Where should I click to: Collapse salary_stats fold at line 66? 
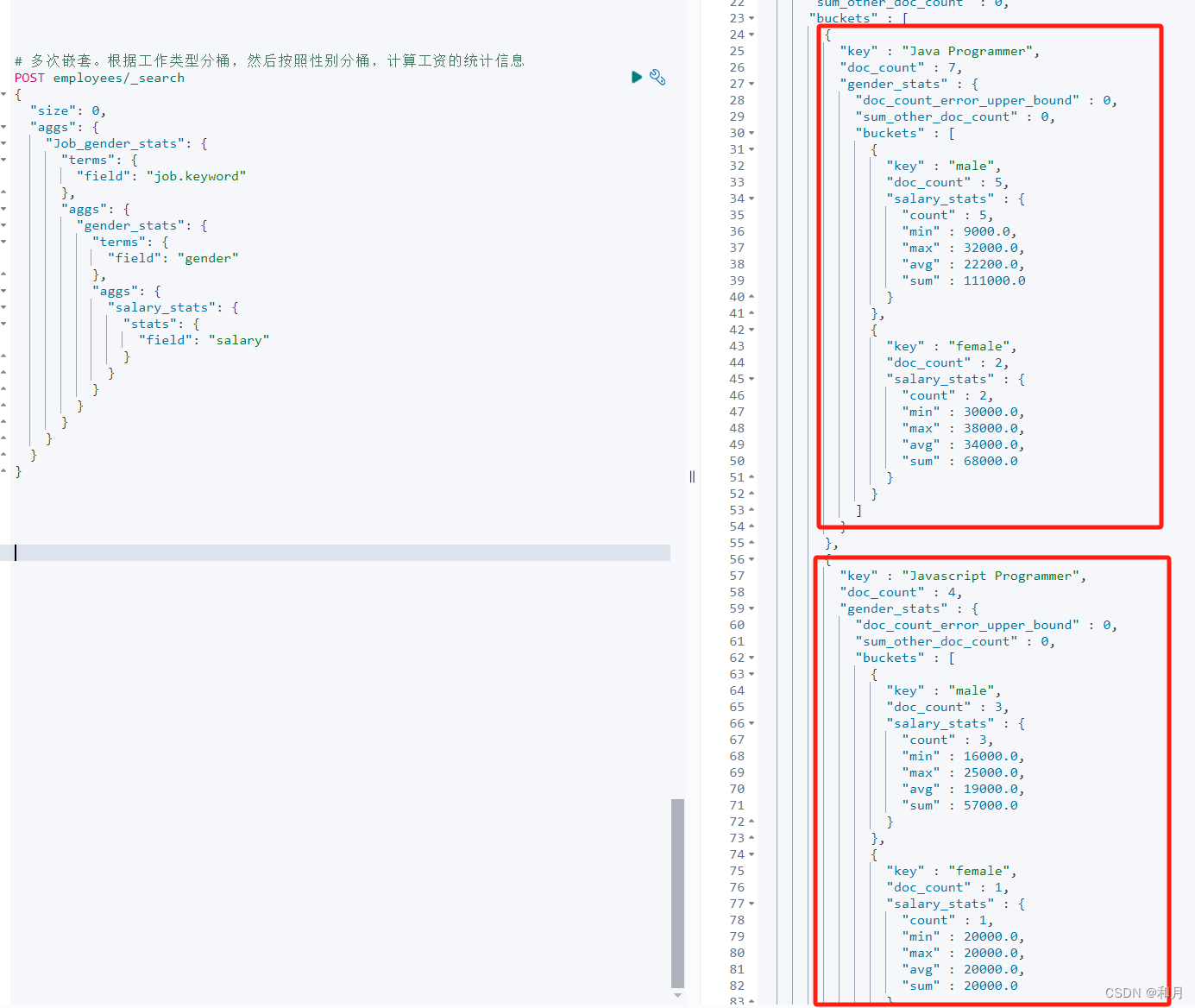(x=752, y=723)
